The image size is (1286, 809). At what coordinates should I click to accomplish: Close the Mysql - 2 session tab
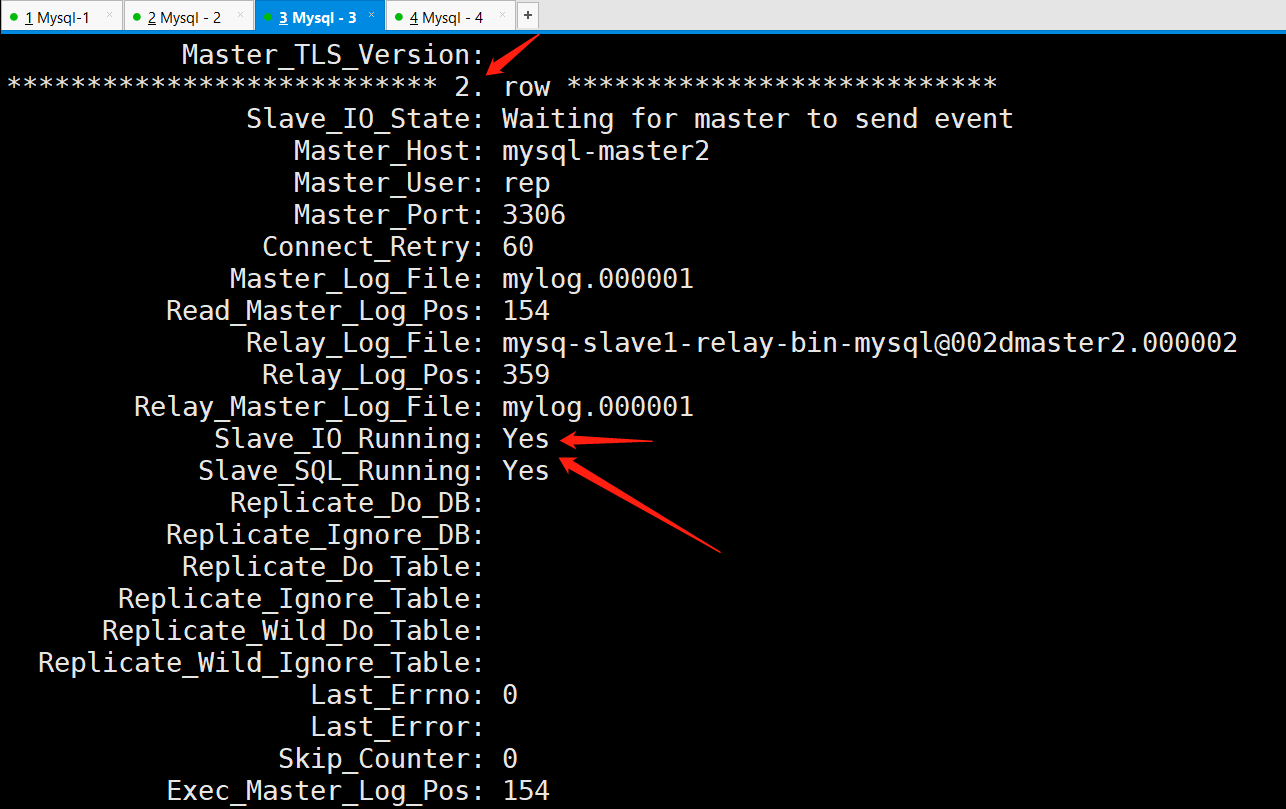[240, 15]
